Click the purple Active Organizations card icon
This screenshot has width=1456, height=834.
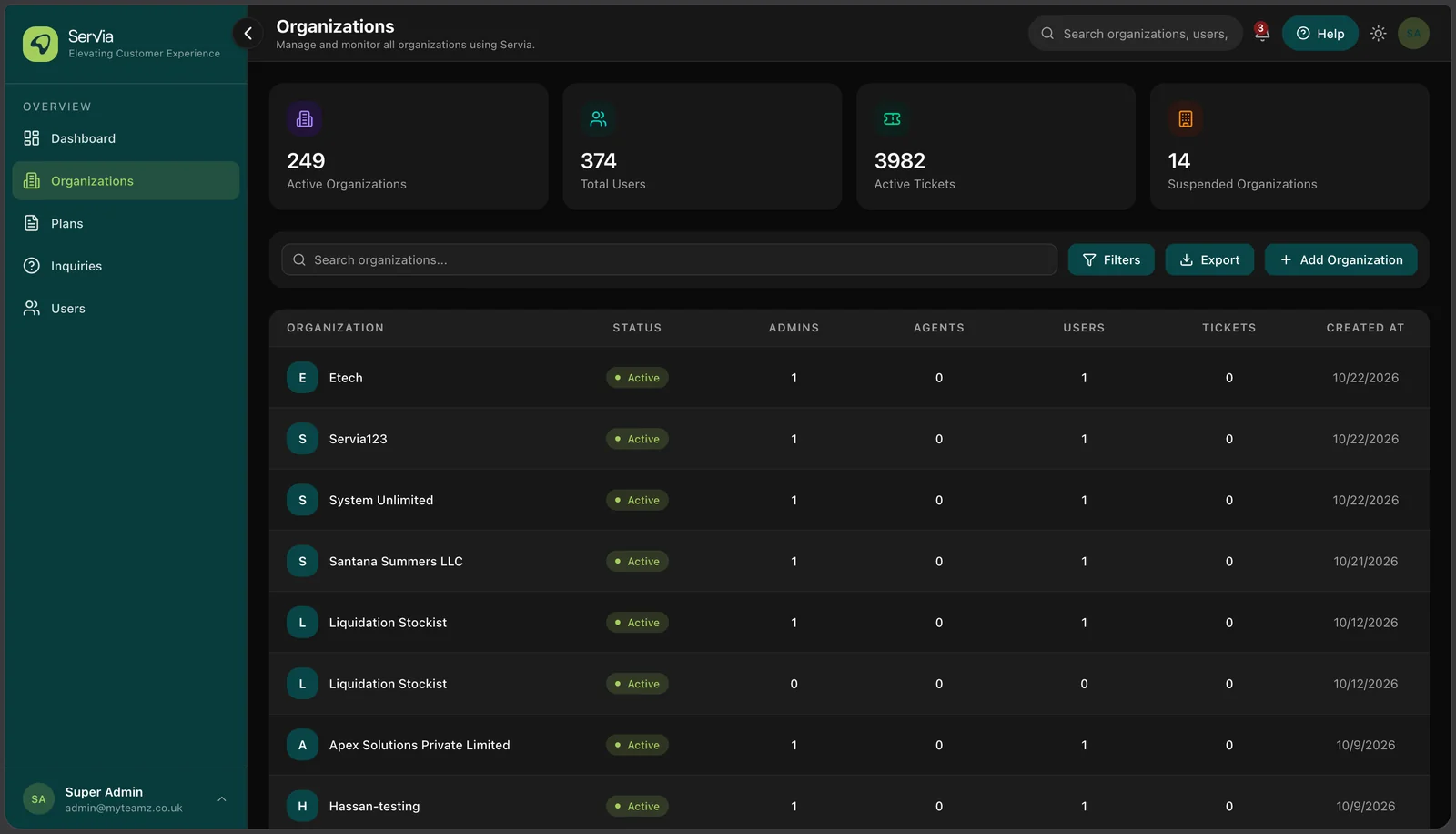[304, 119]
